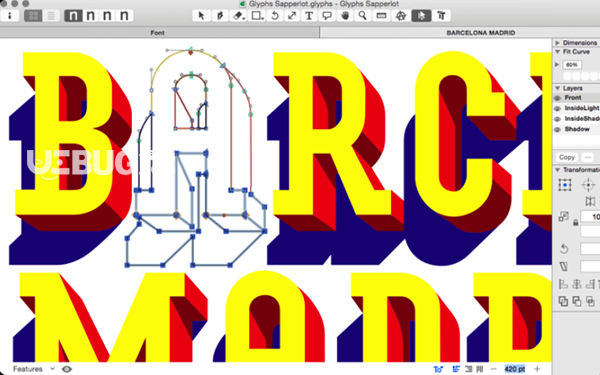This screenshot has height=375, width=600.
Task: Select the Annotation speech bubble tool
Action: [327, 16]
